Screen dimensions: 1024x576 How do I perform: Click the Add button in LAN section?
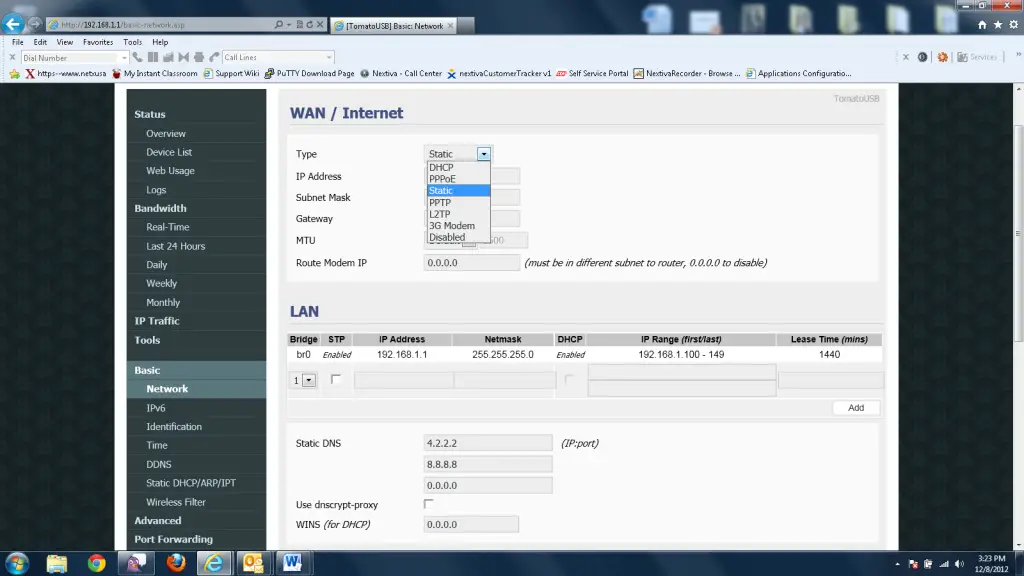856,408
